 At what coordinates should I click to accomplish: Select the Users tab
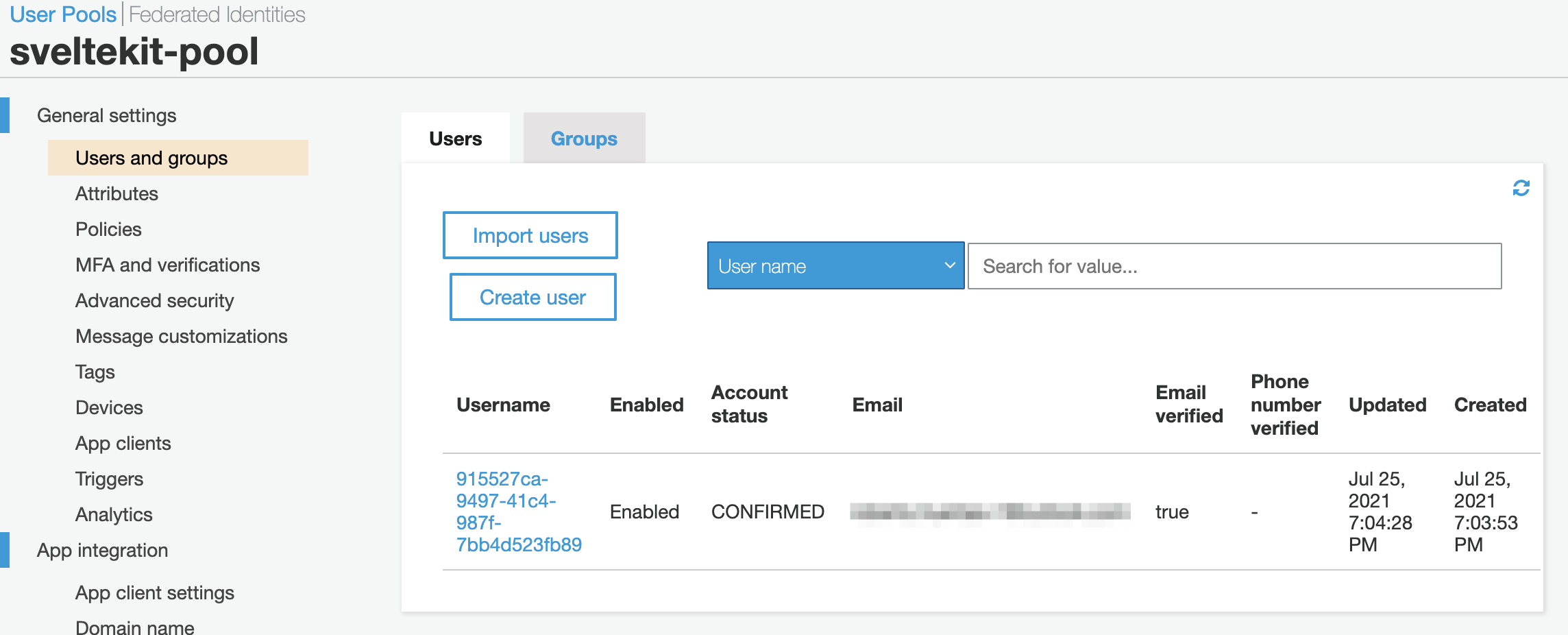(x=456, y=139)
